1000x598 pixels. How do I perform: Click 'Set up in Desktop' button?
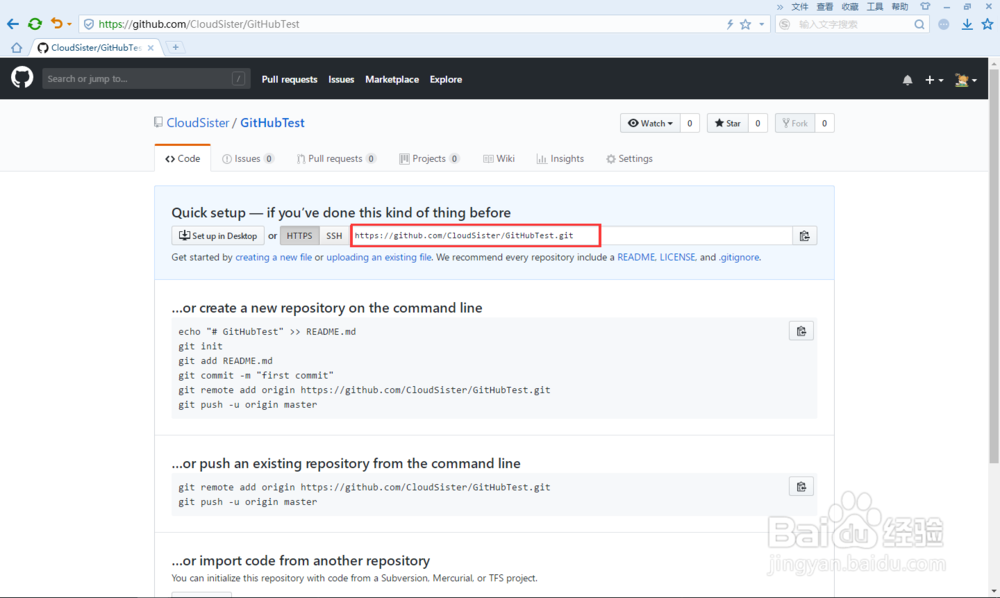click(x=218, y=236)
